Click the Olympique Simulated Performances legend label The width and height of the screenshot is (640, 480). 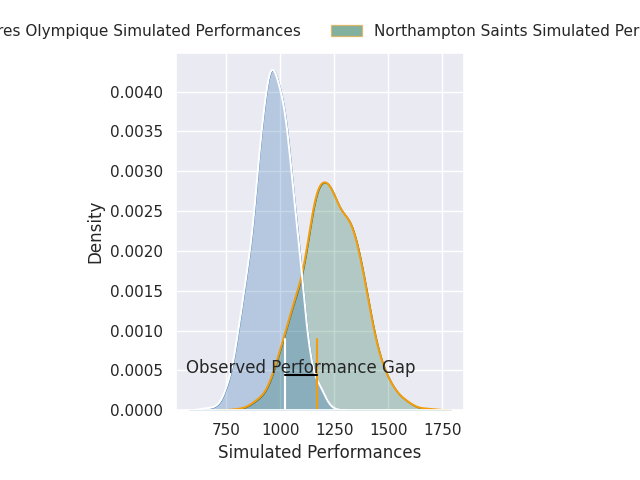pos(150,31)
